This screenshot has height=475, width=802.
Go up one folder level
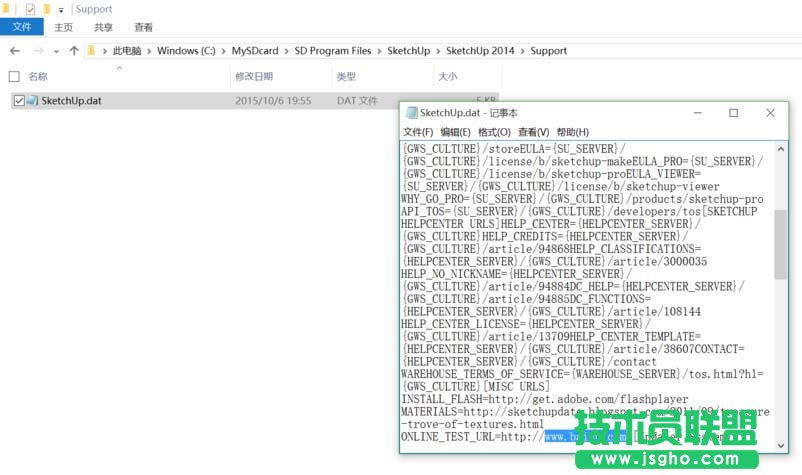pos(74,51)
